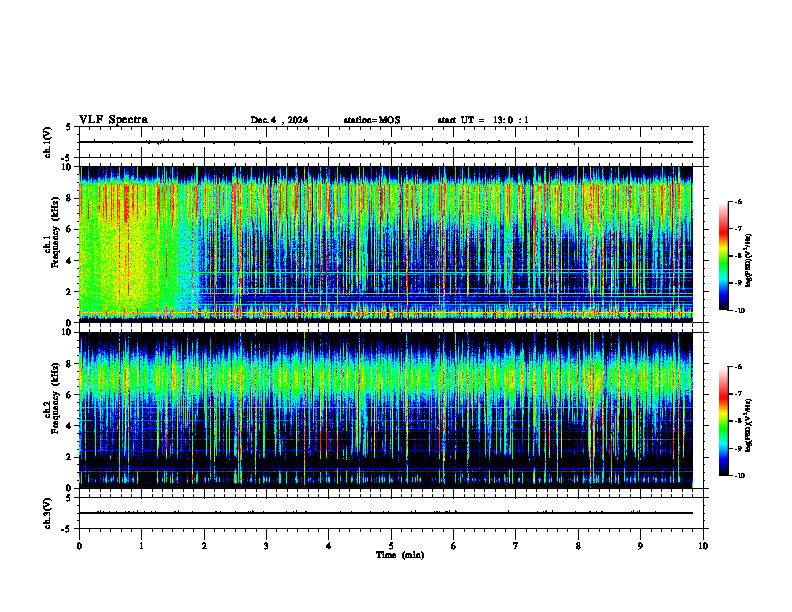This screenshot has width=792, height=612.
Task: Select the 'start UT = 13: 0 : 1' text
Action: (483, 120)
